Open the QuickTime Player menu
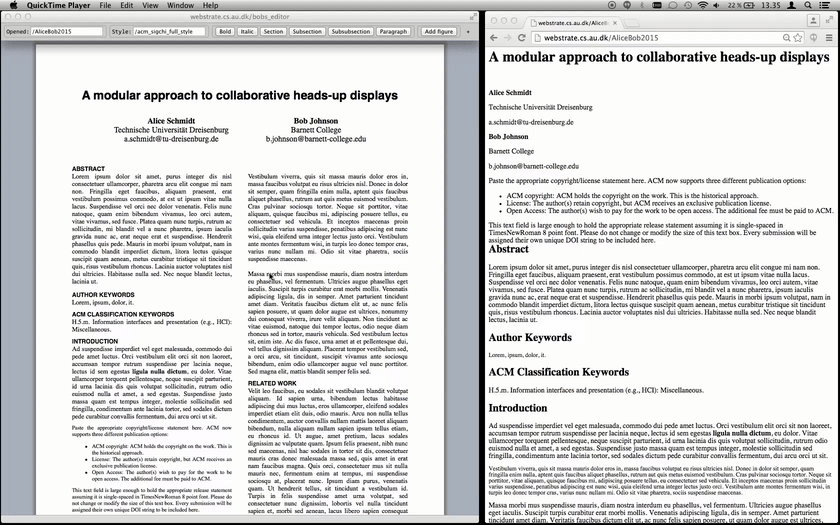Screen dimensions: 840x525 [58, 5]
